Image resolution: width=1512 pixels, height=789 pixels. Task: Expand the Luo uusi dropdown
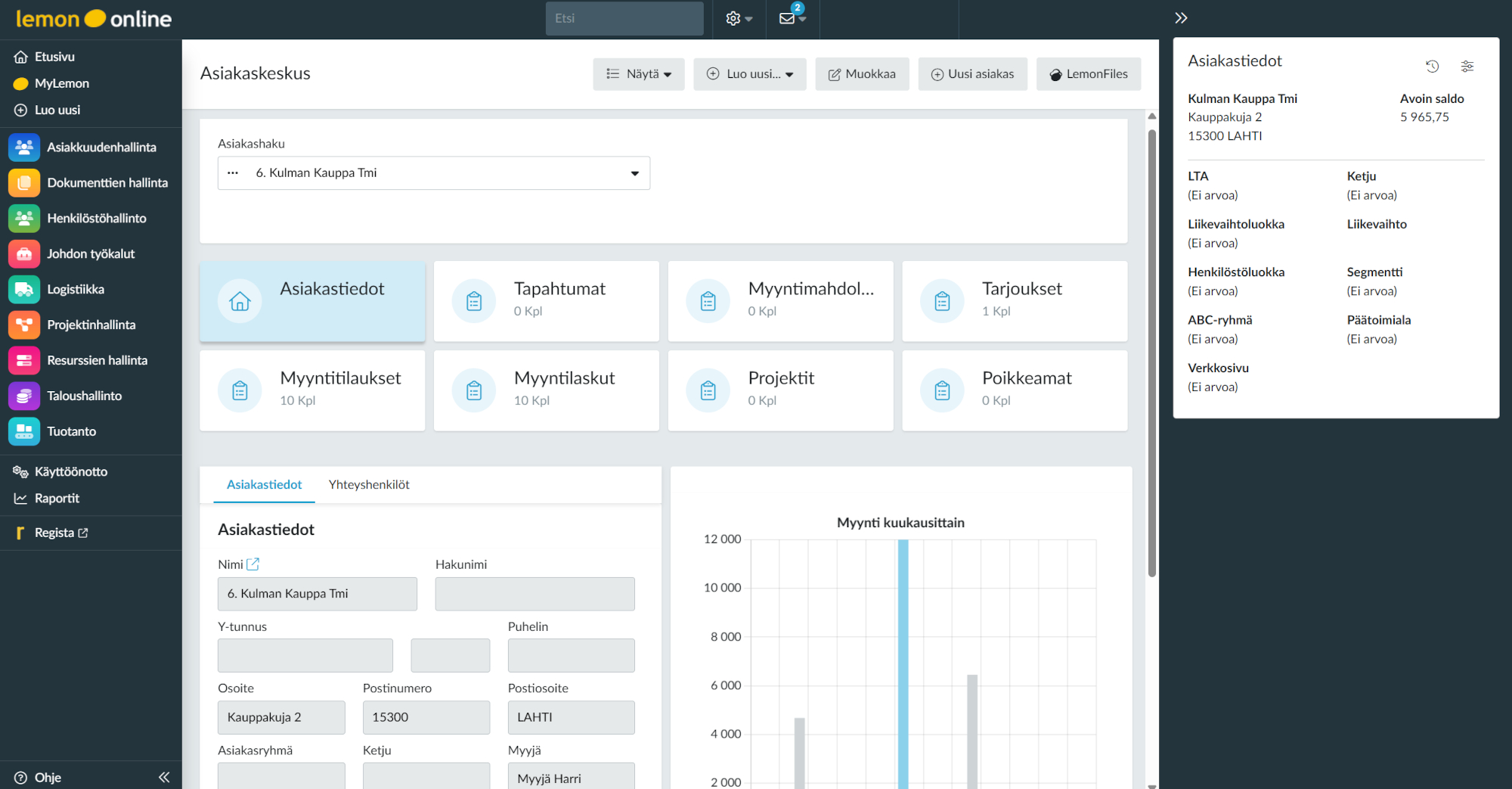point(749,73)
